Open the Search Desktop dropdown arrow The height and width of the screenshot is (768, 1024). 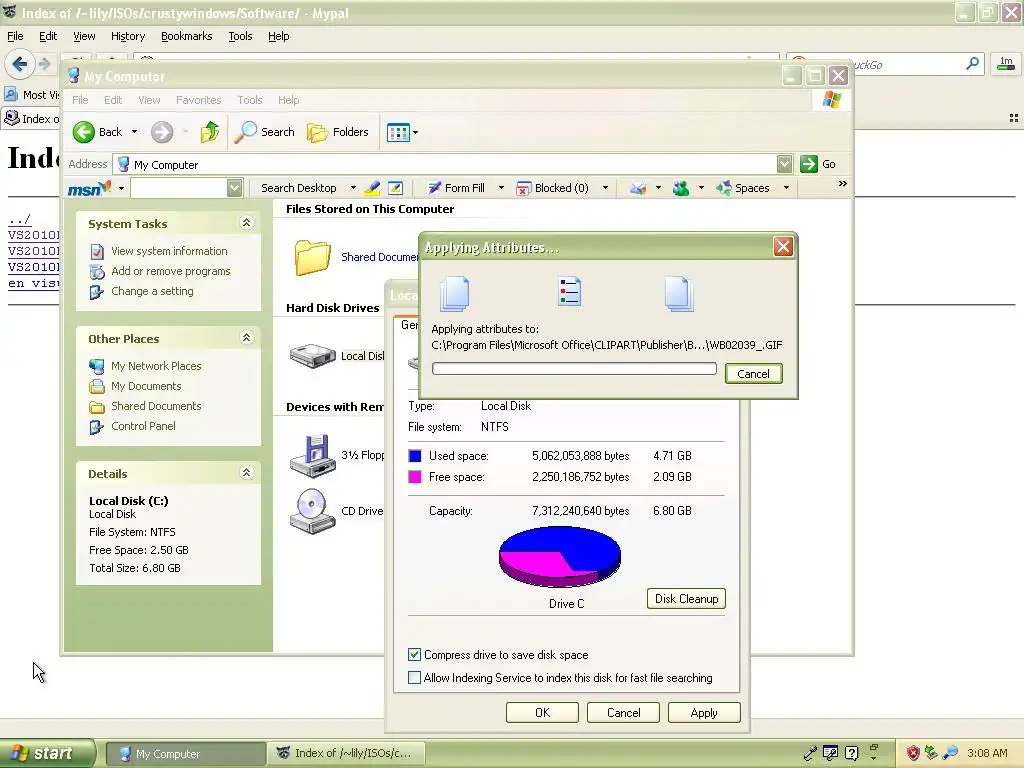coord(353,188)
